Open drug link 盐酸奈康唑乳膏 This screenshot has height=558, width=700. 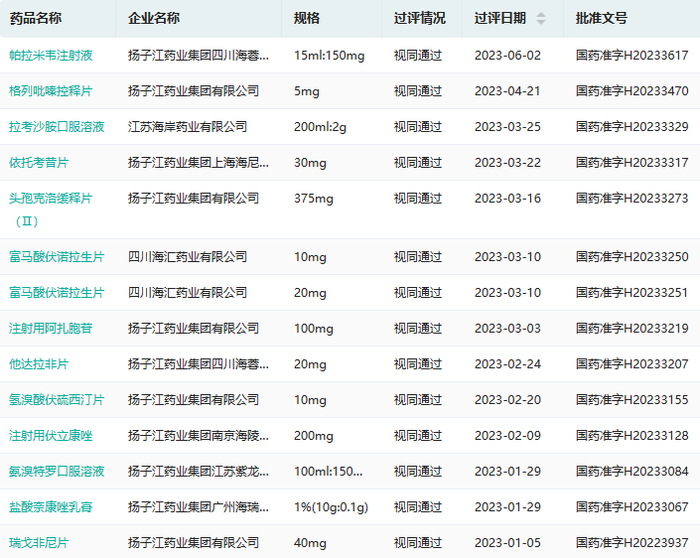coord(51,507)
